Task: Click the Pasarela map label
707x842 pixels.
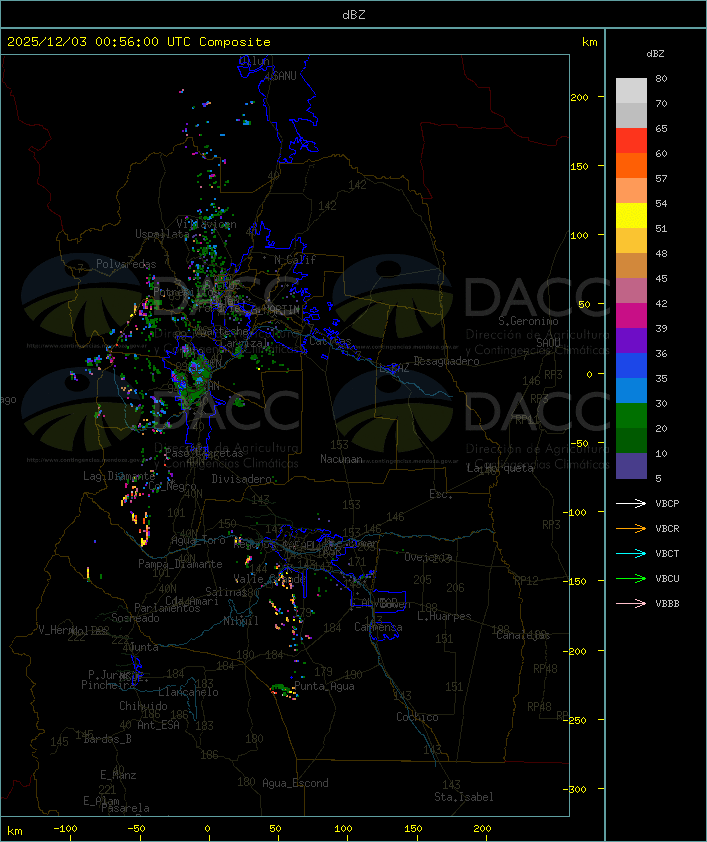Action: pyautogui.click(x=125, y=808)
